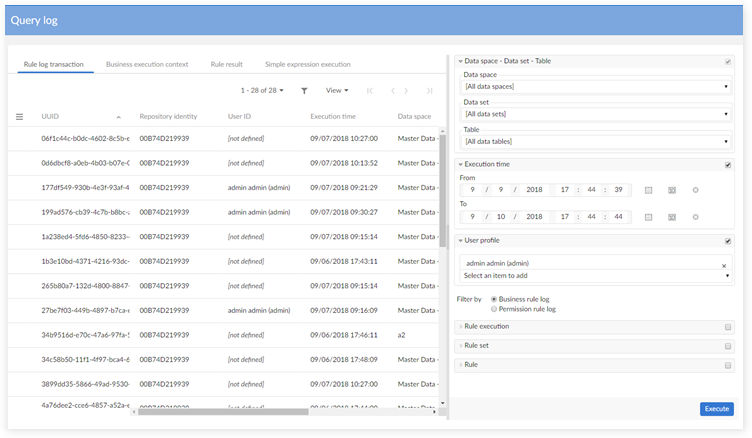
Task: Open the Data set dropdown
Action: pyautogui.click(x=596, y=114)
